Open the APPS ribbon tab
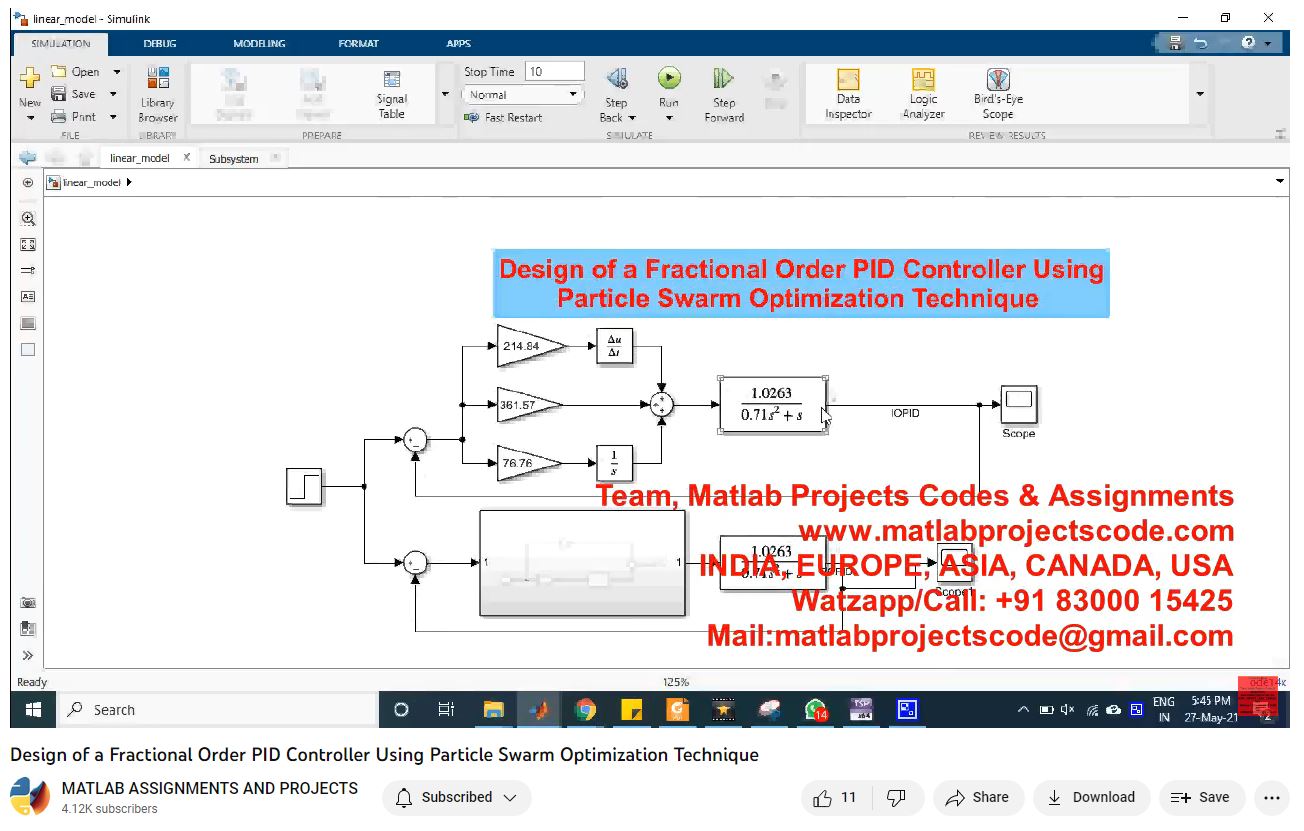Viewport: 1304px width, 831px height. tap(459, 44)
